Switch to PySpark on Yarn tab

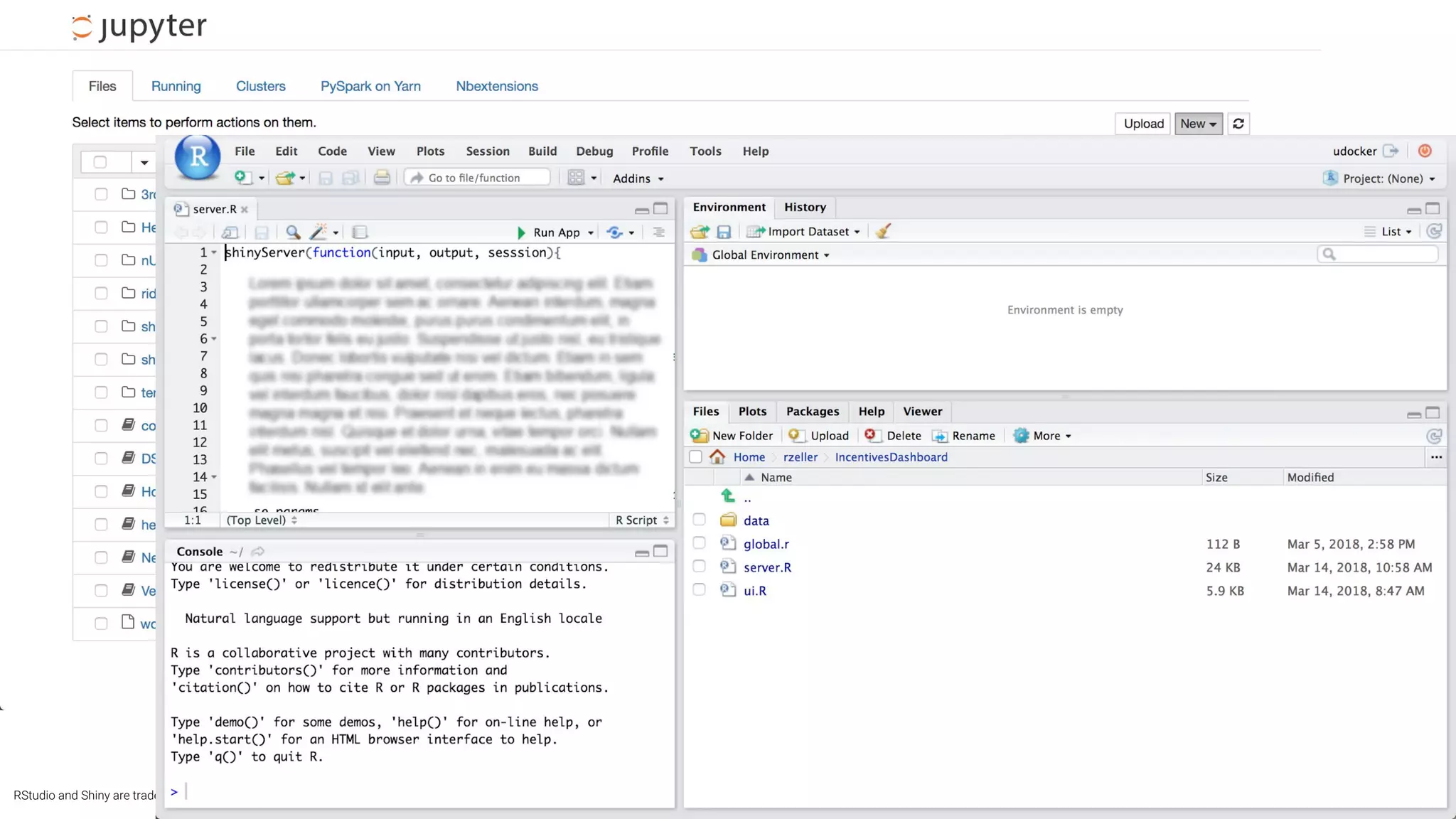[x=370, y=86]
